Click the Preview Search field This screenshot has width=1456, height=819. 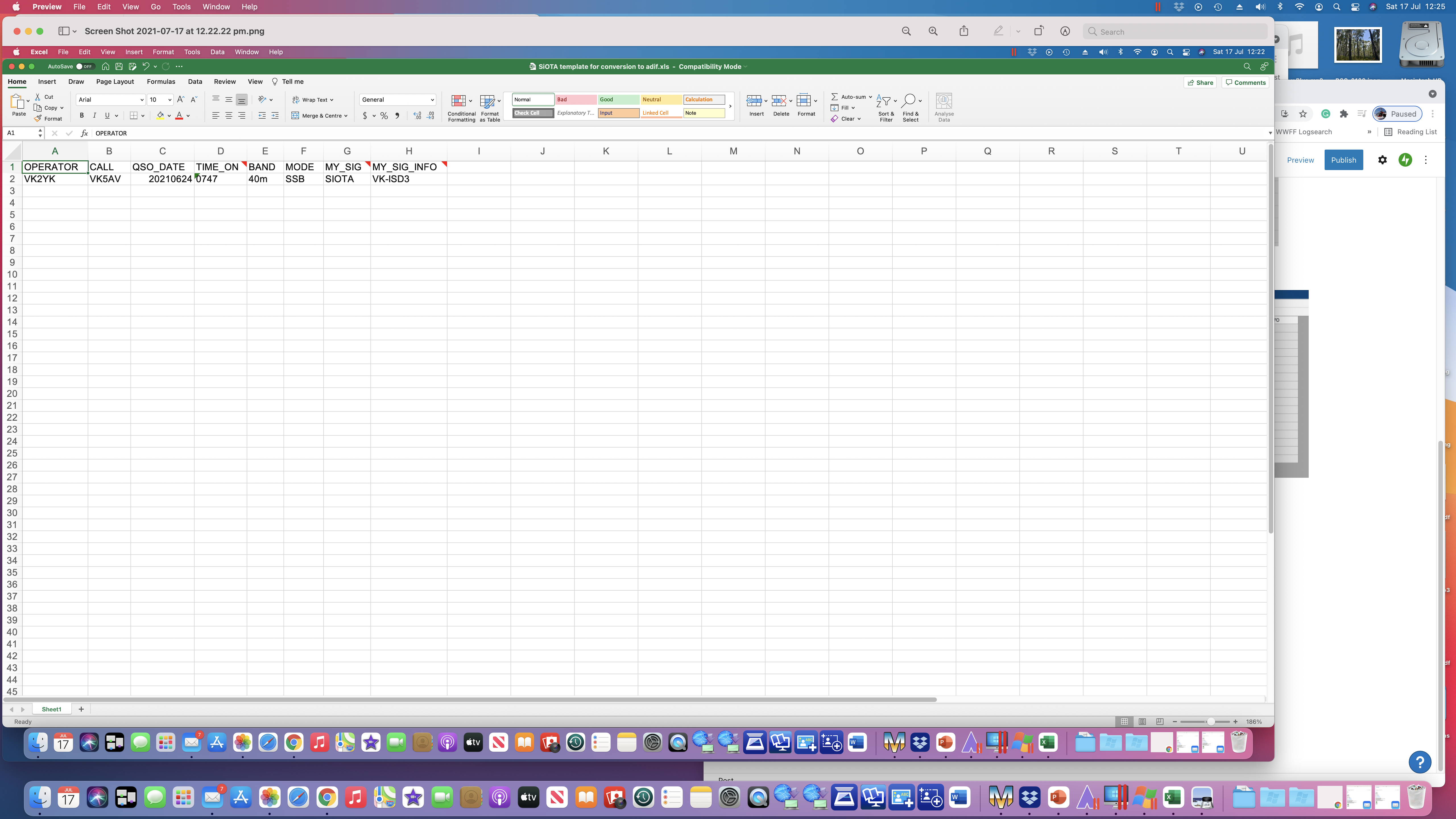pyautogui.click(x=1176, y=32)
